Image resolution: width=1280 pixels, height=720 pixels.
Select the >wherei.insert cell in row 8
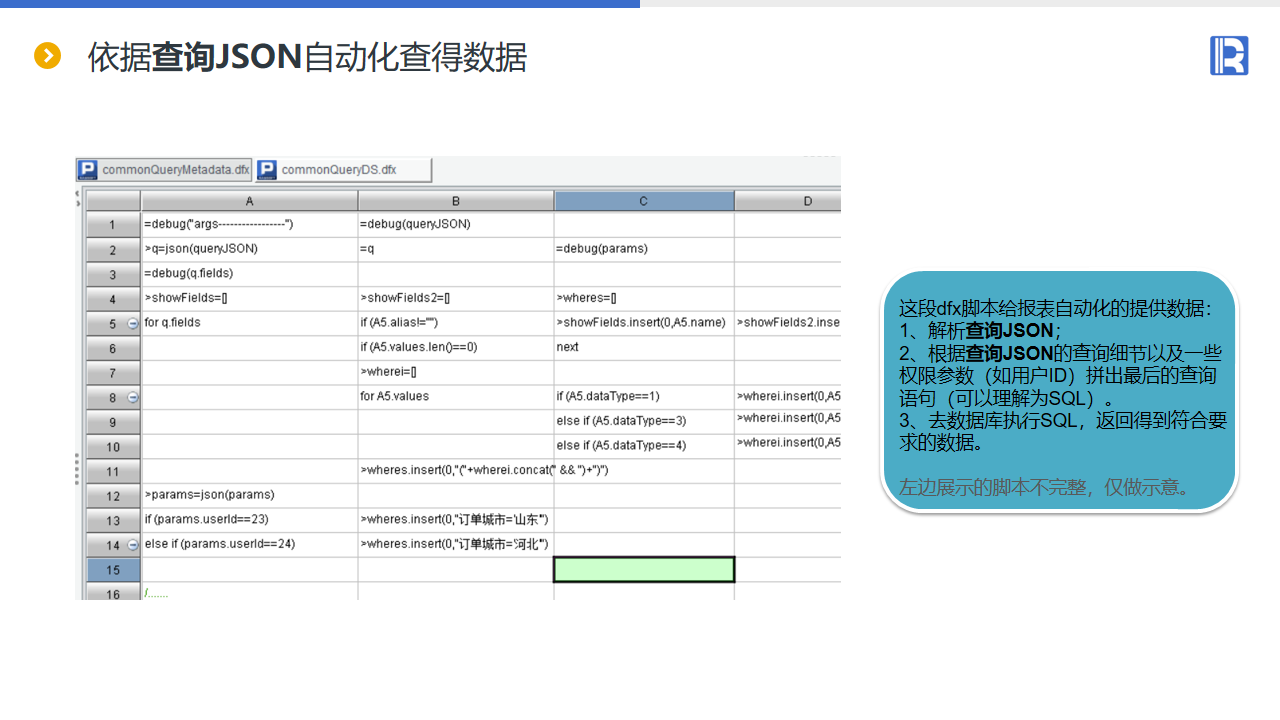788,397
